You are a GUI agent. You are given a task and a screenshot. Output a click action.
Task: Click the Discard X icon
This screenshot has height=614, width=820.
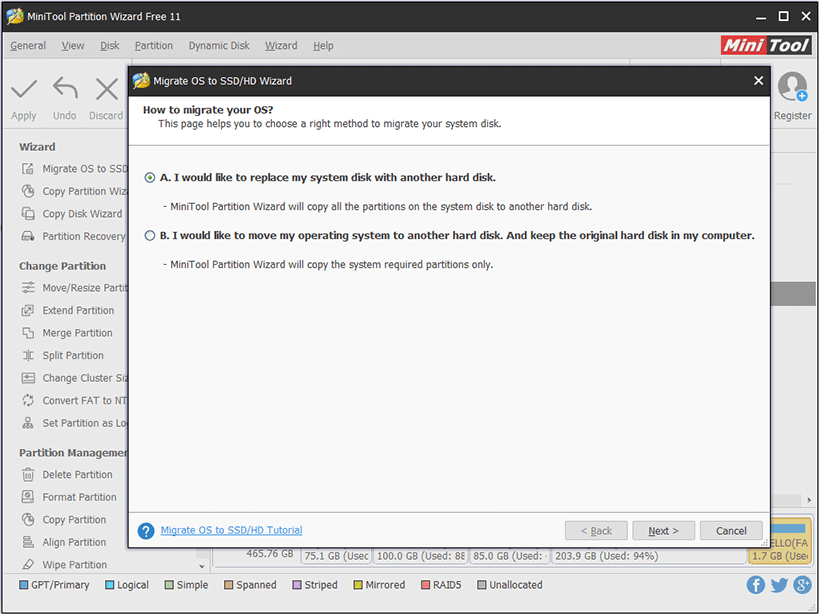coord(107,89)
